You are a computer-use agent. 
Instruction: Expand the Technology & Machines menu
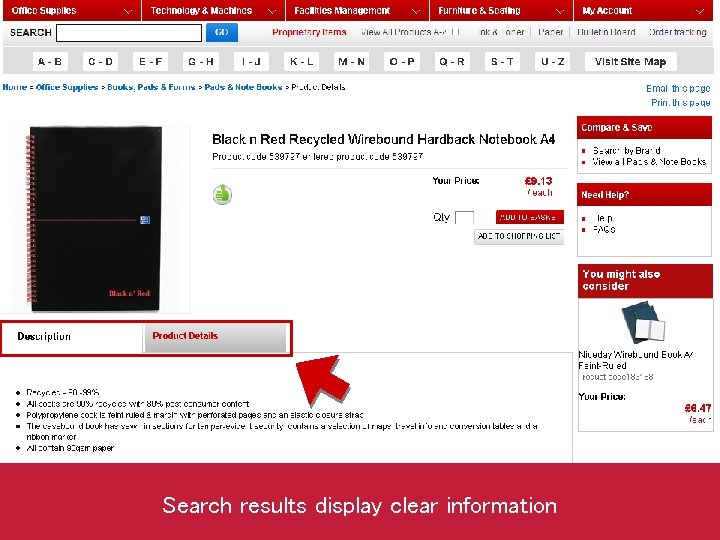[x=214, y=11]
